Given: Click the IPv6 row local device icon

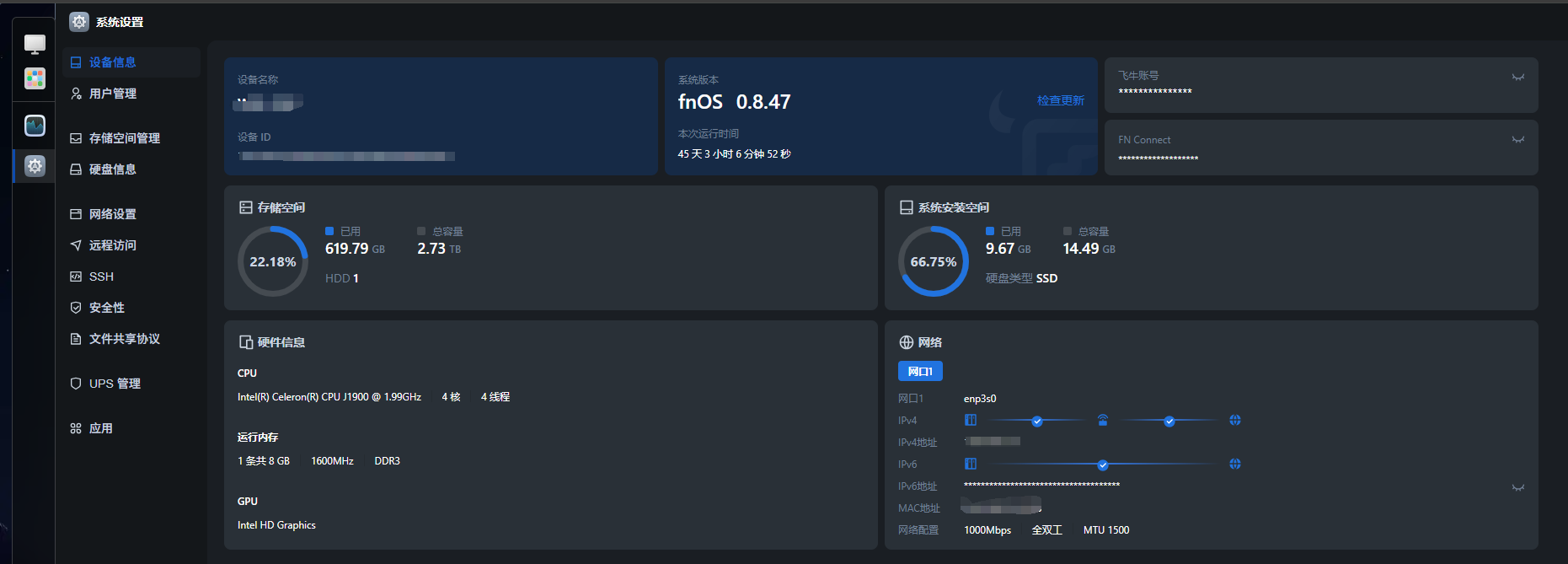Looking at the screenshot, I should (x=971, y=464).
